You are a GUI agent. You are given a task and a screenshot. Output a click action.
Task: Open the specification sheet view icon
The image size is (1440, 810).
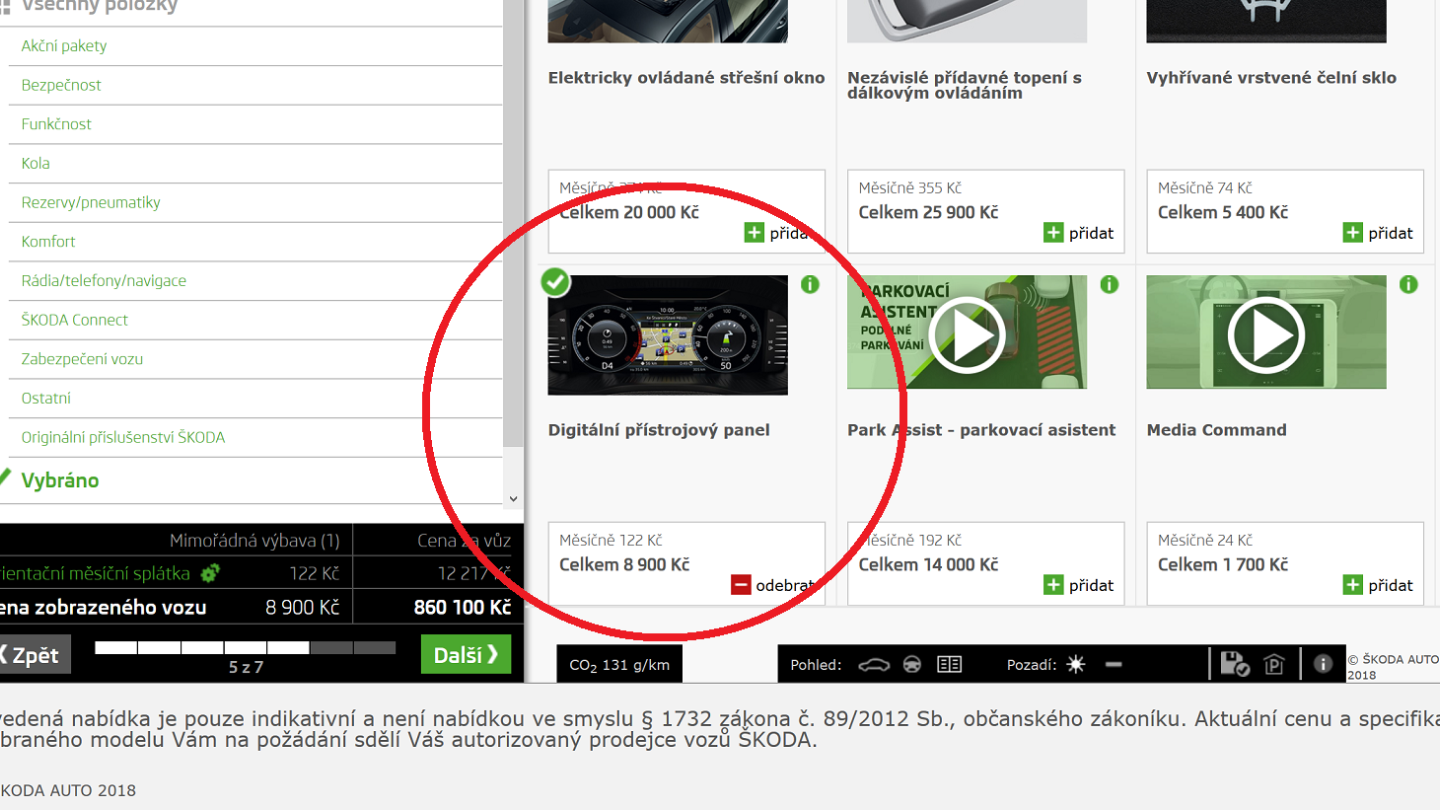(948, 664)
